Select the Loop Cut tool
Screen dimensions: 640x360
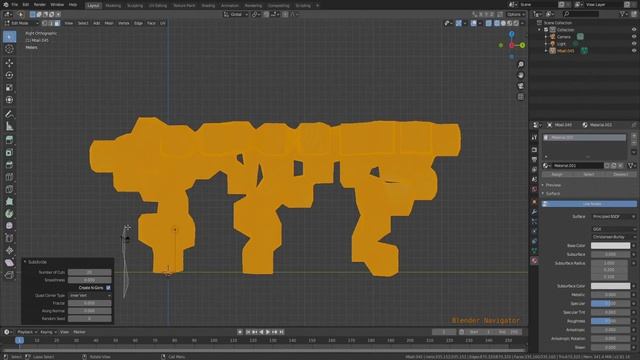[9, 177]
